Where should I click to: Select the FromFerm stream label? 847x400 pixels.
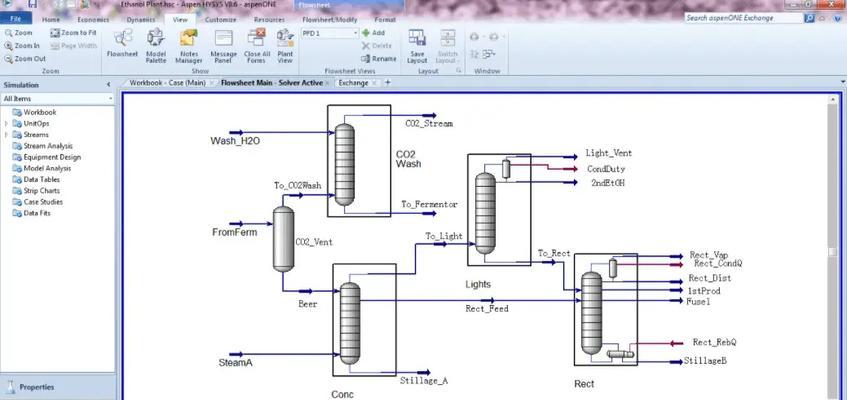[x=234, y=233]
